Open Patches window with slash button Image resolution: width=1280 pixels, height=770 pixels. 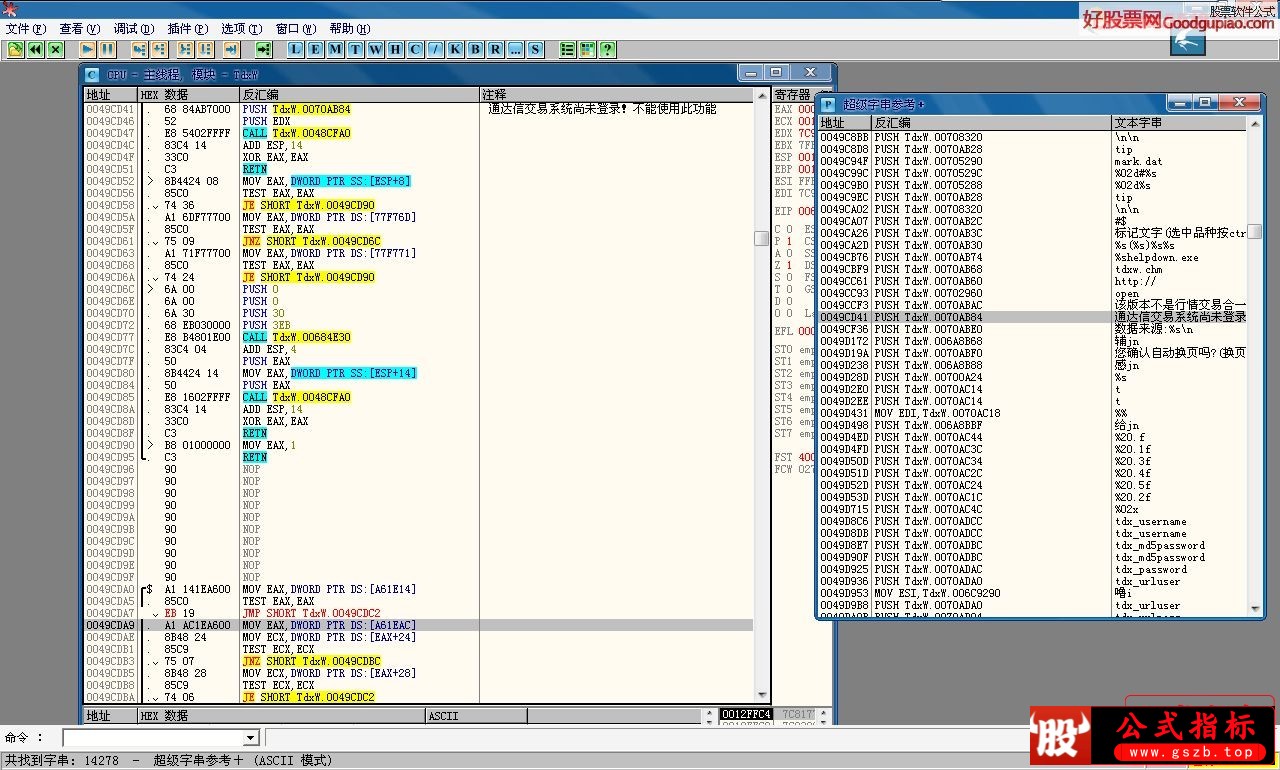click(436, 49)
